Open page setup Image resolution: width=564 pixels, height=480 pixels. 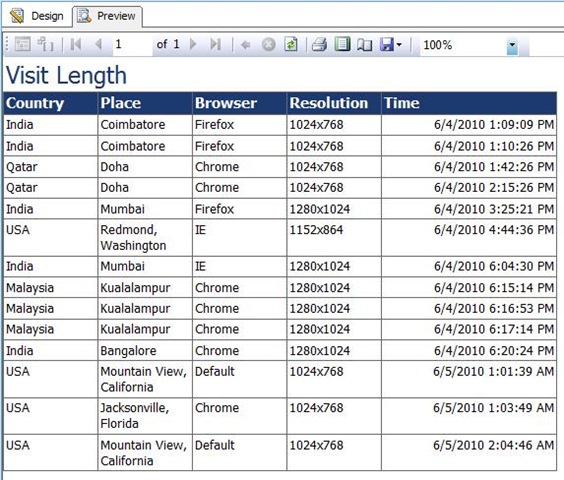(364, 45)
